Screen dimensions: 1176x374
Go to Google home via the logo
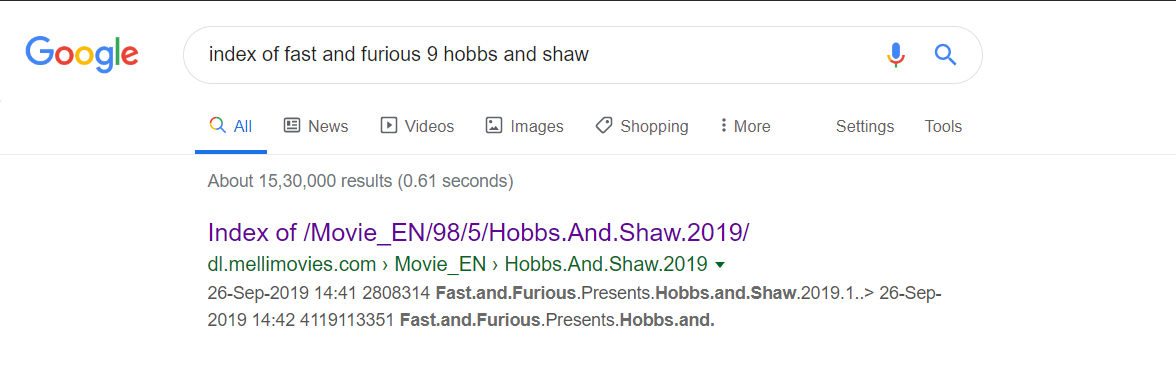[x=82, y=54]
